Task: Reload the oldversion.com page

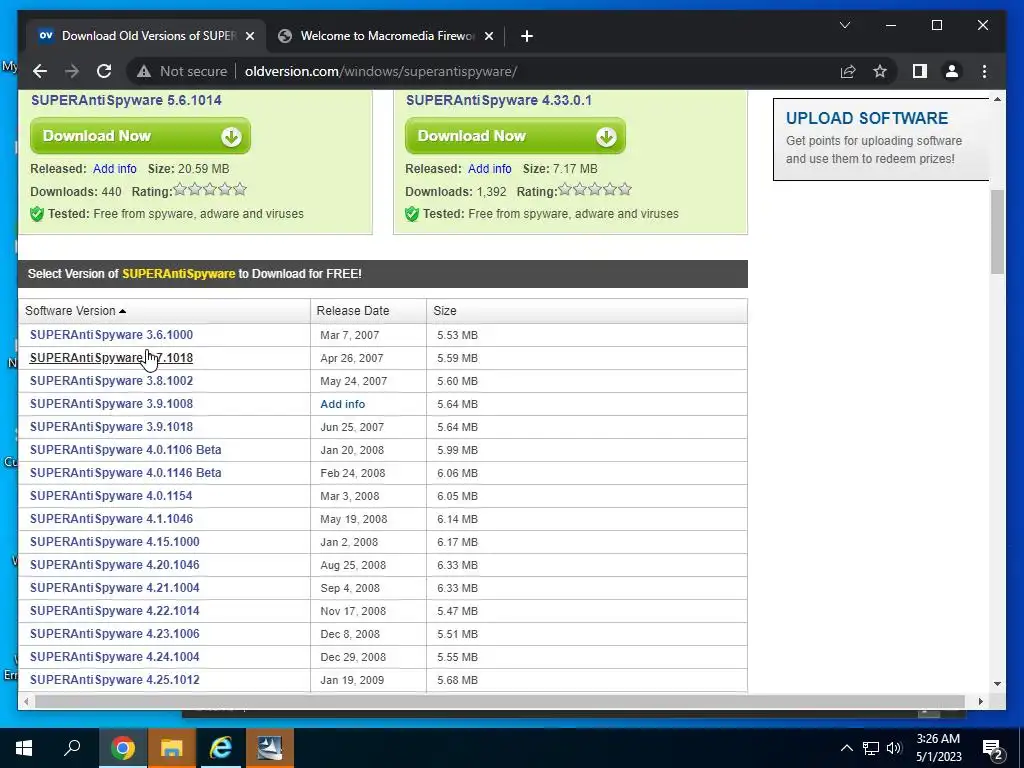Action: click(104, 71)
